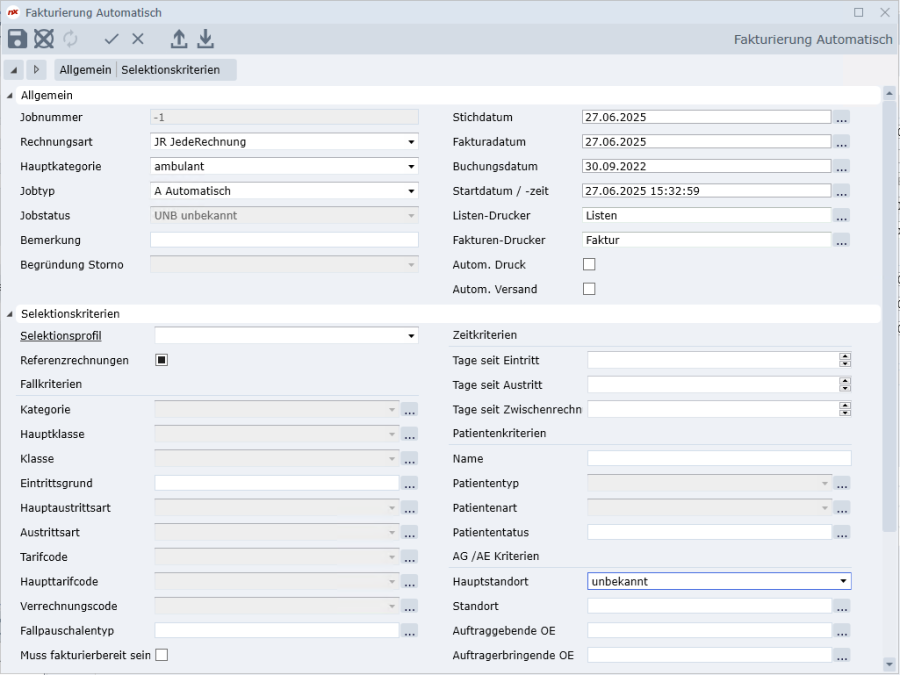The height and width of the screenshot is (675, 900).
Task: Click the download arrow icon
Action: pos(205,39)
